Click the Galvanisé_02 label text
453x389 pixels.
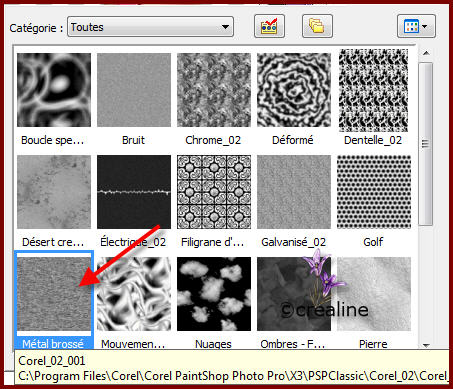[x=294, y=242]
